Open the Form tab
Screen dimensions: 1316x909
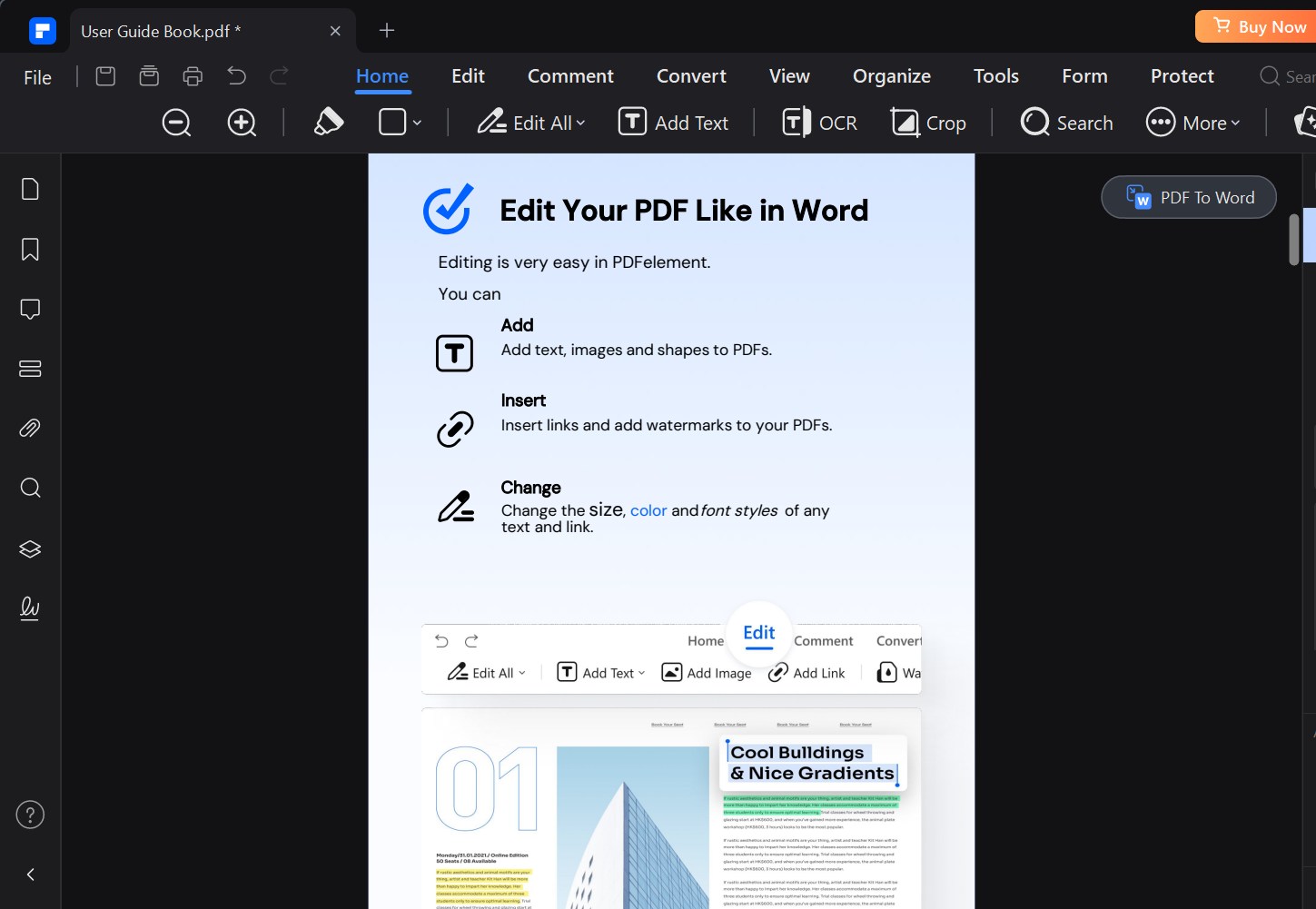(x=1085, y=76)
